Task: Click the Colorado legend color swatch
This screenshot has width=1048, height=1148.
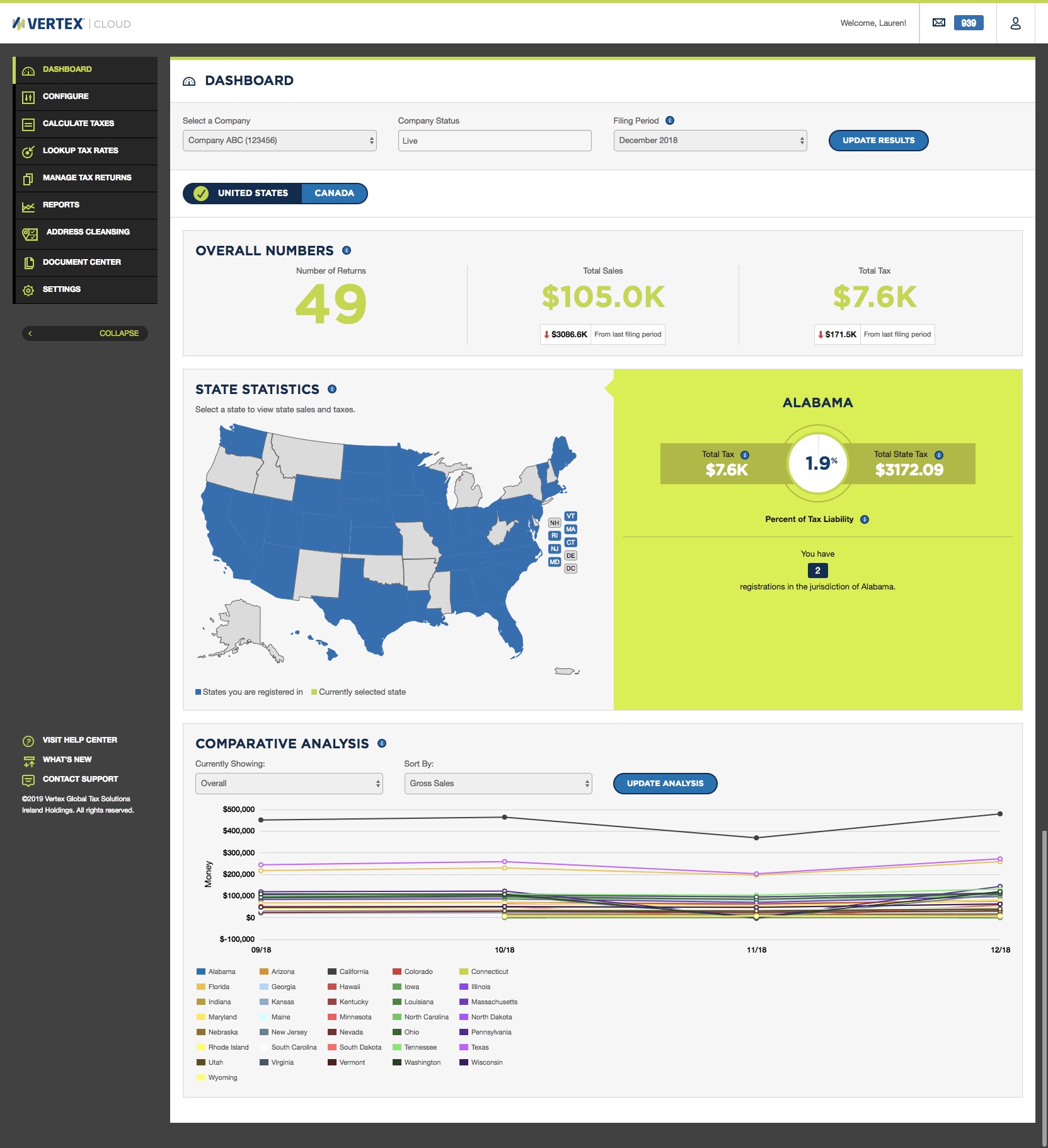Action: (x=397, y=972)
